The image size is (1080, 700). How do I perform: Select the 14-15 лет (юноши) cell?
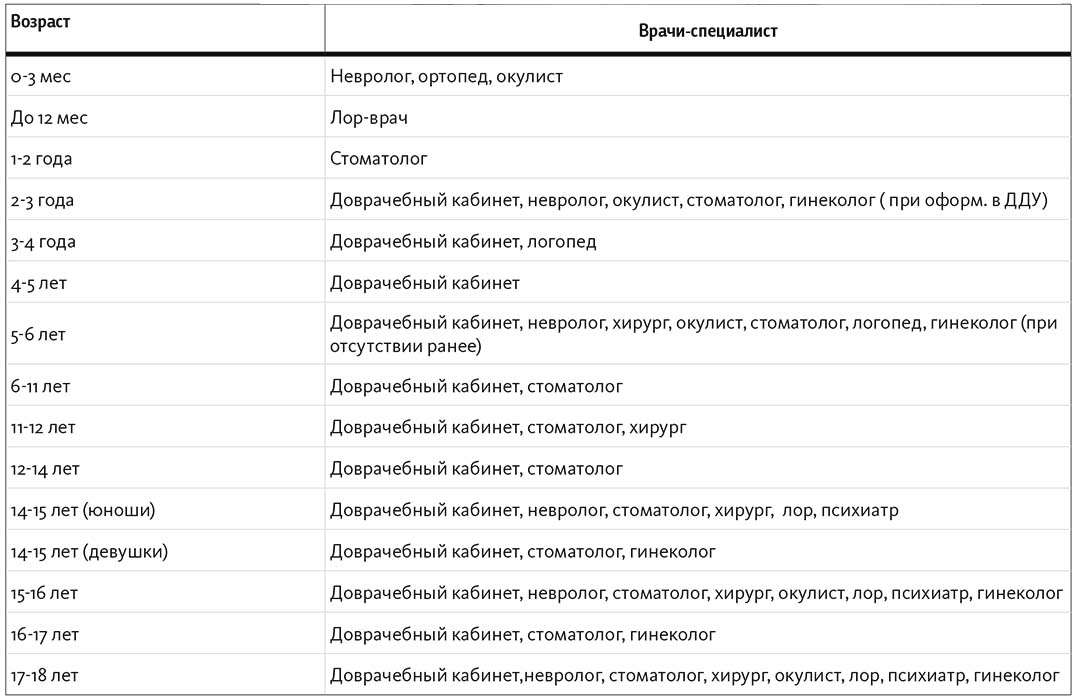pos(165,510)
